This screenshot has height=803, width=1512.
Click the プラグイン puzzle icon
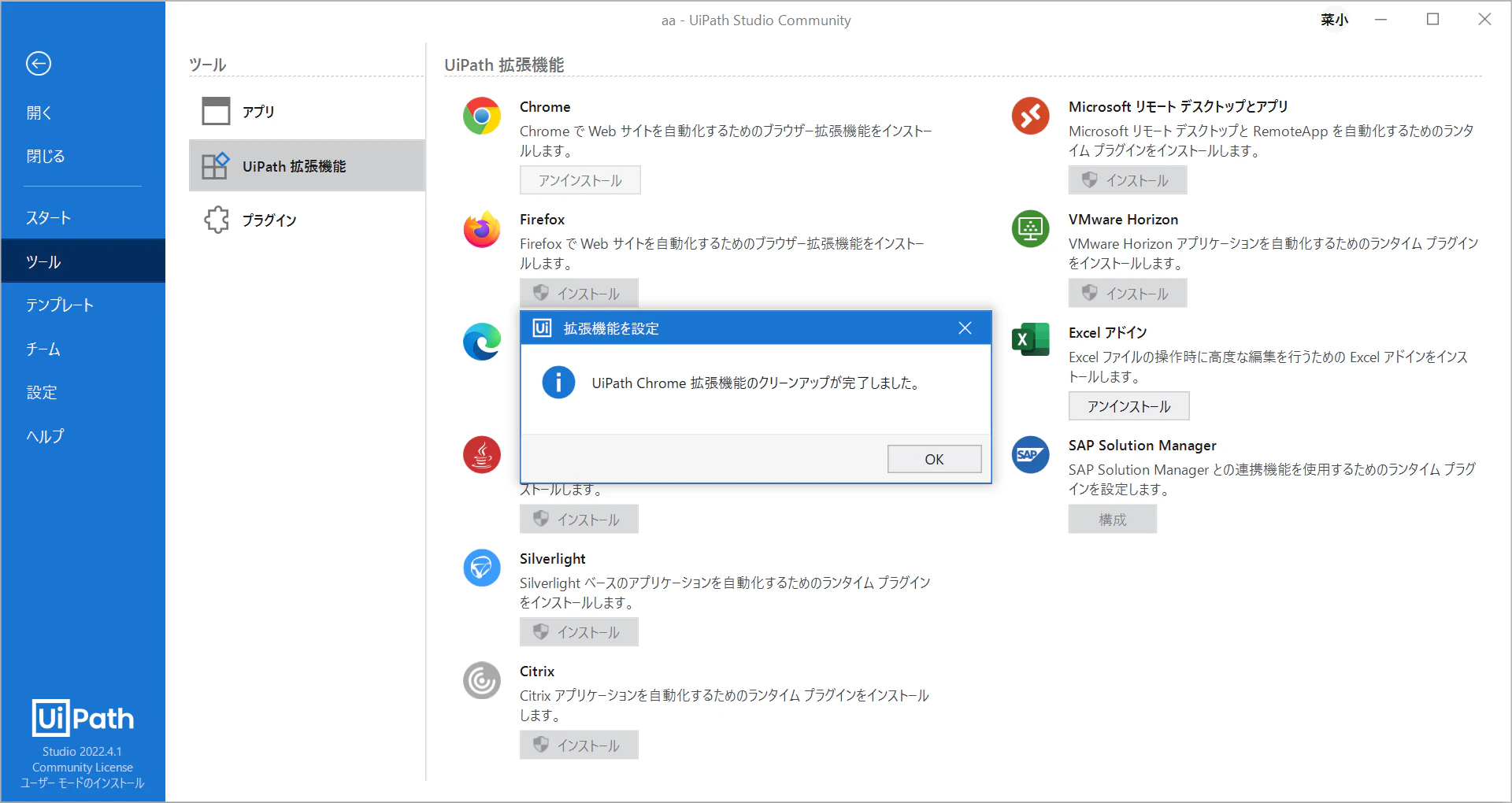pos(217,220)
